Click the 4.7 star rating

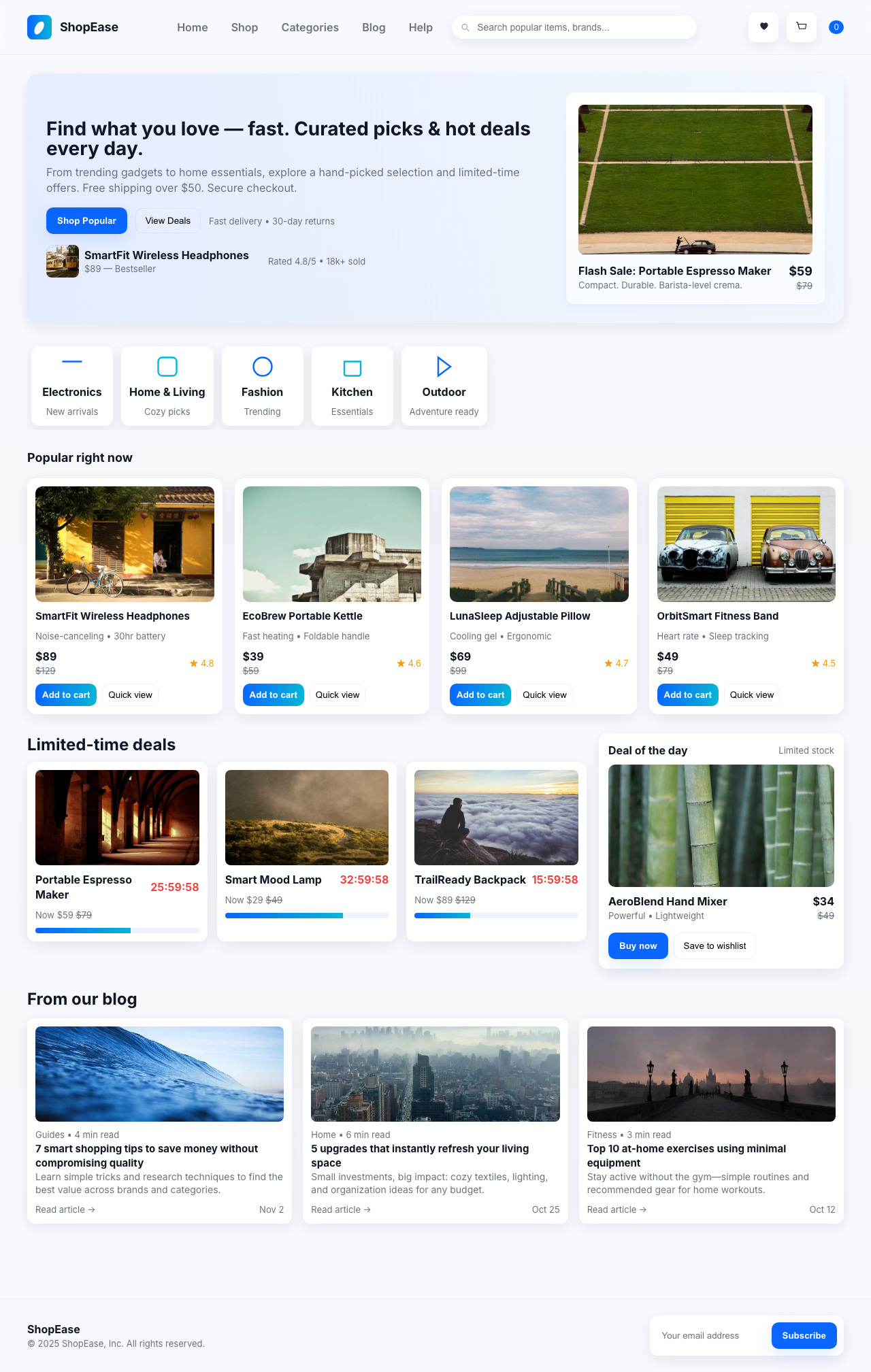(617, 663)
